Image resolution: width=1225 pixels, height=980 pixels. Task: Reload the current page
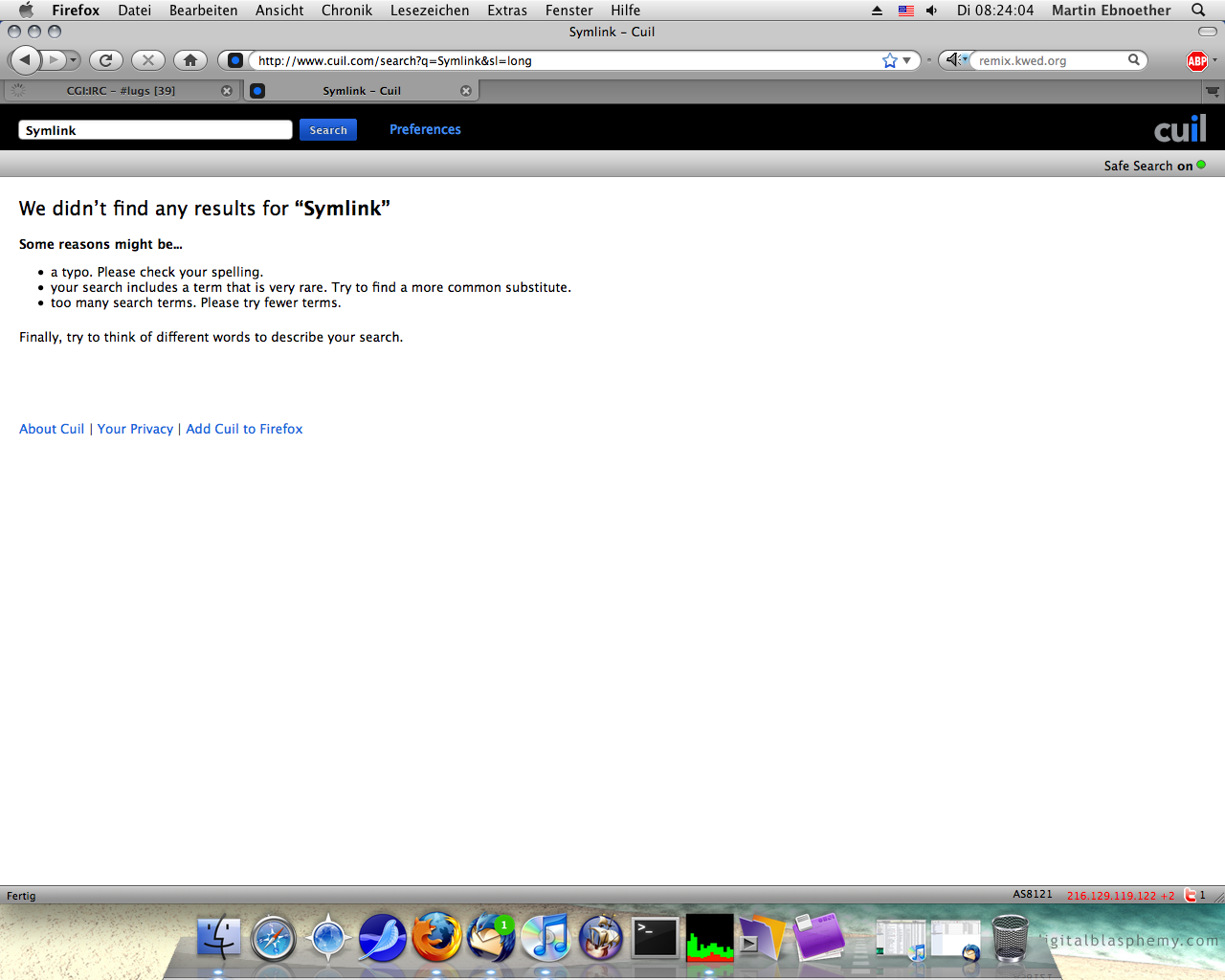tap(106, 60)
